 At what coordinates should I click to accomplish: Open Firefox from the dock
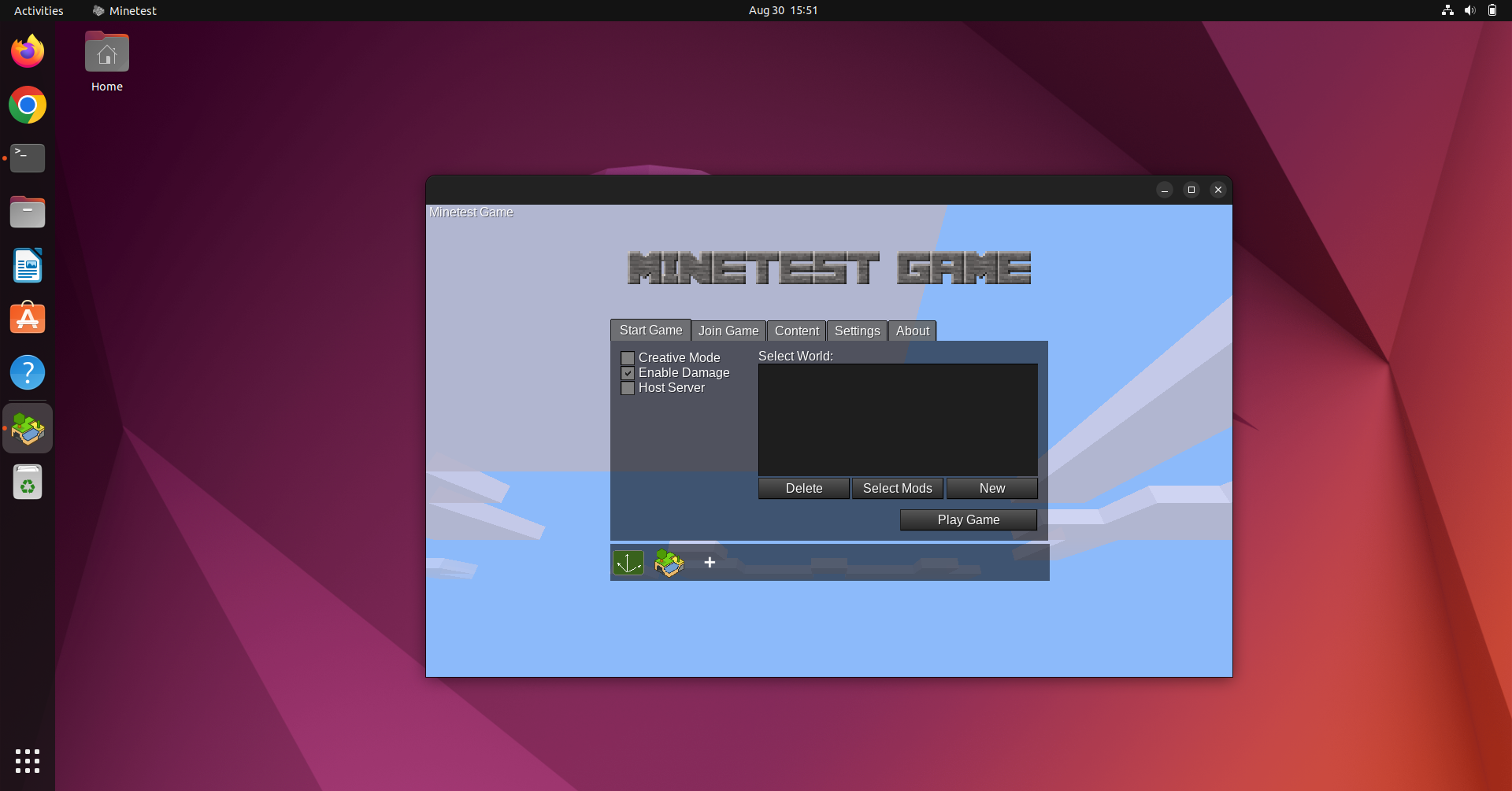27,50
